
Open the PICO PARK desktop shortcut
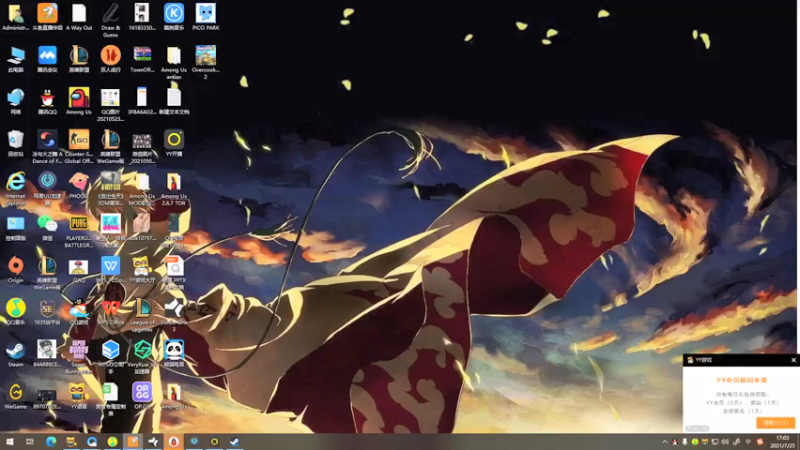[x=206, y=17]
